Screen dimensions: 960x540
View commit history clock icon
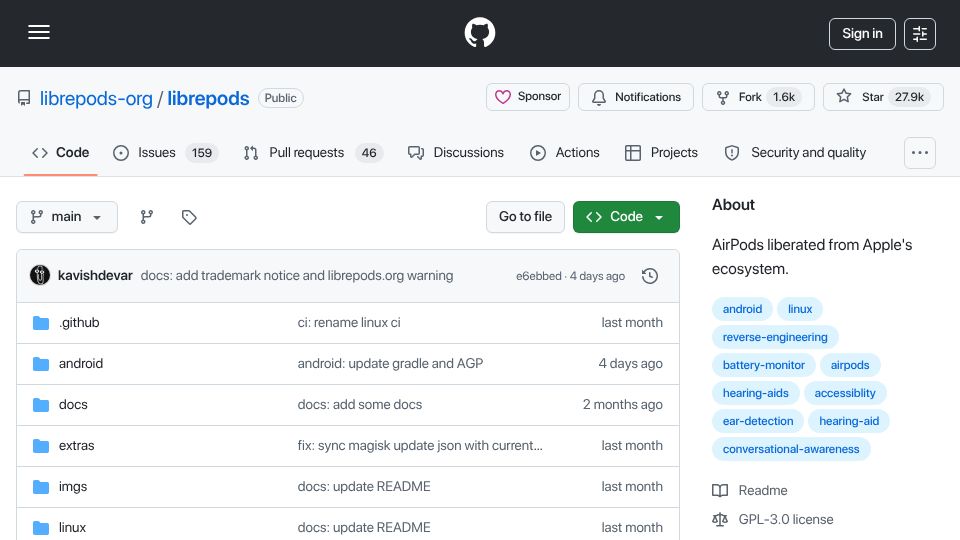click(650, 276)
